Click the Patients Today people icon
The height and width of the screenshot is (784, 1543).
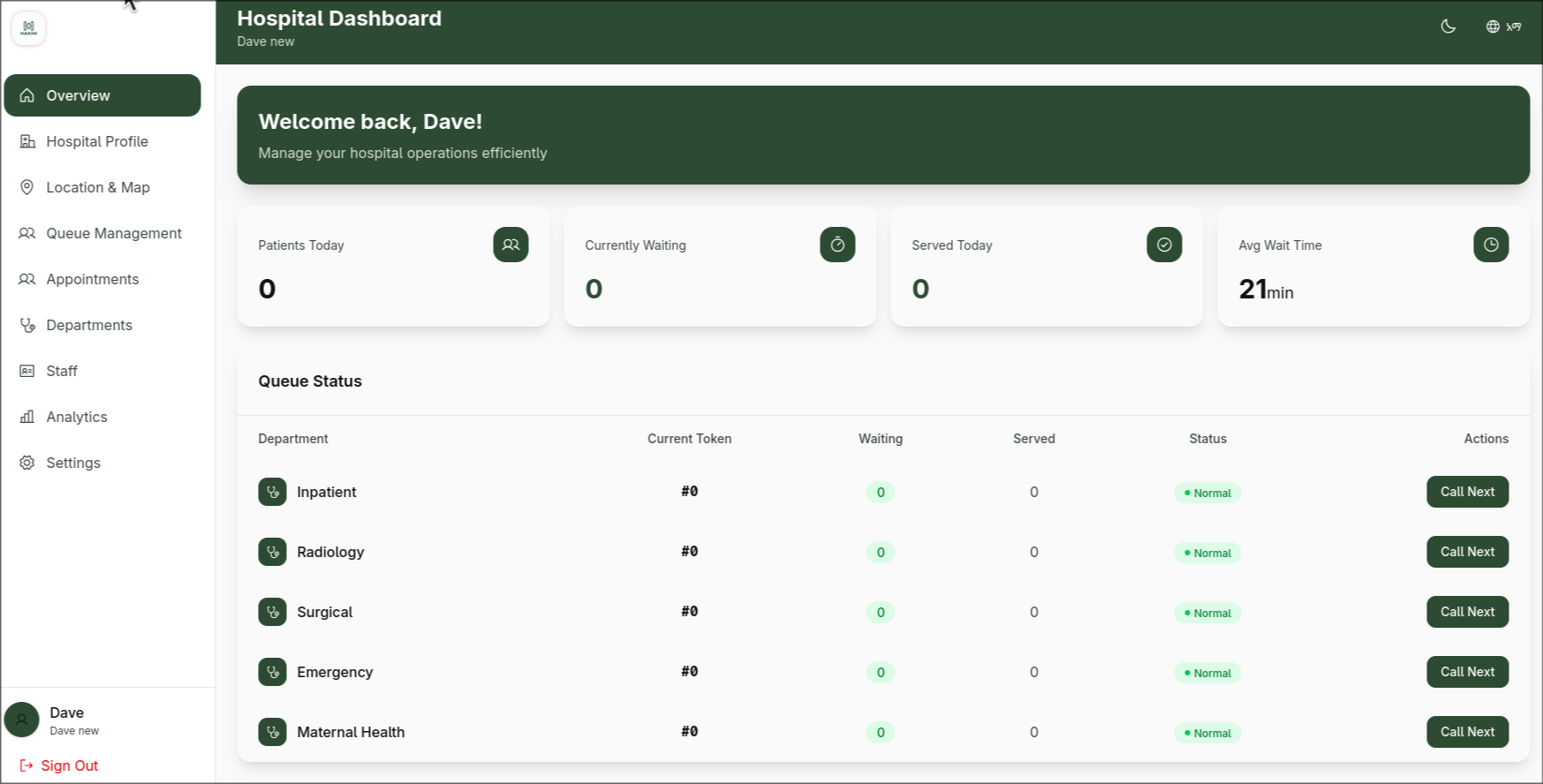(x=511, y=245)
